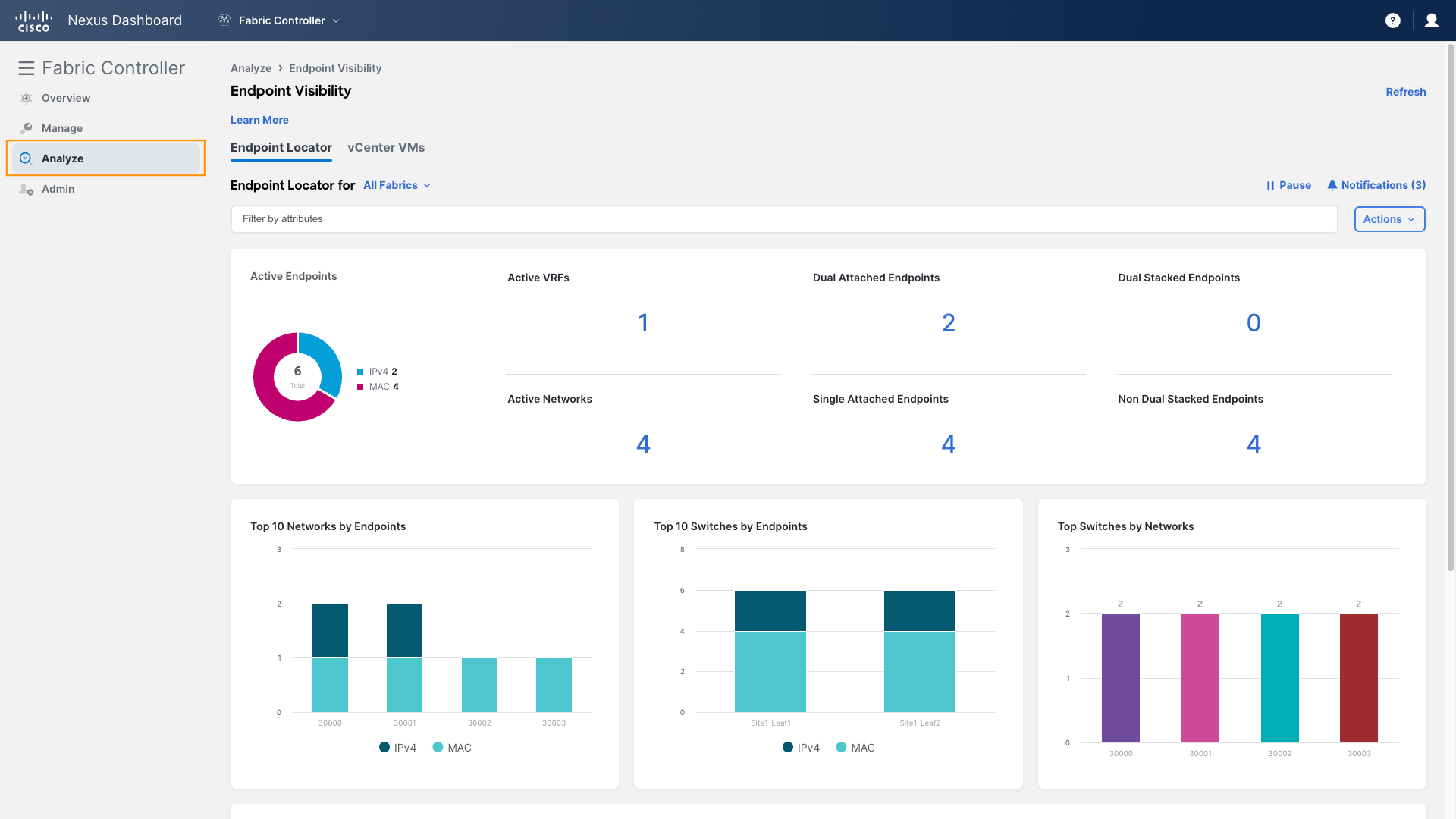Open the Learn More link
The image size is (1456, 819).
pyautogui.click(x=259, y=120)
